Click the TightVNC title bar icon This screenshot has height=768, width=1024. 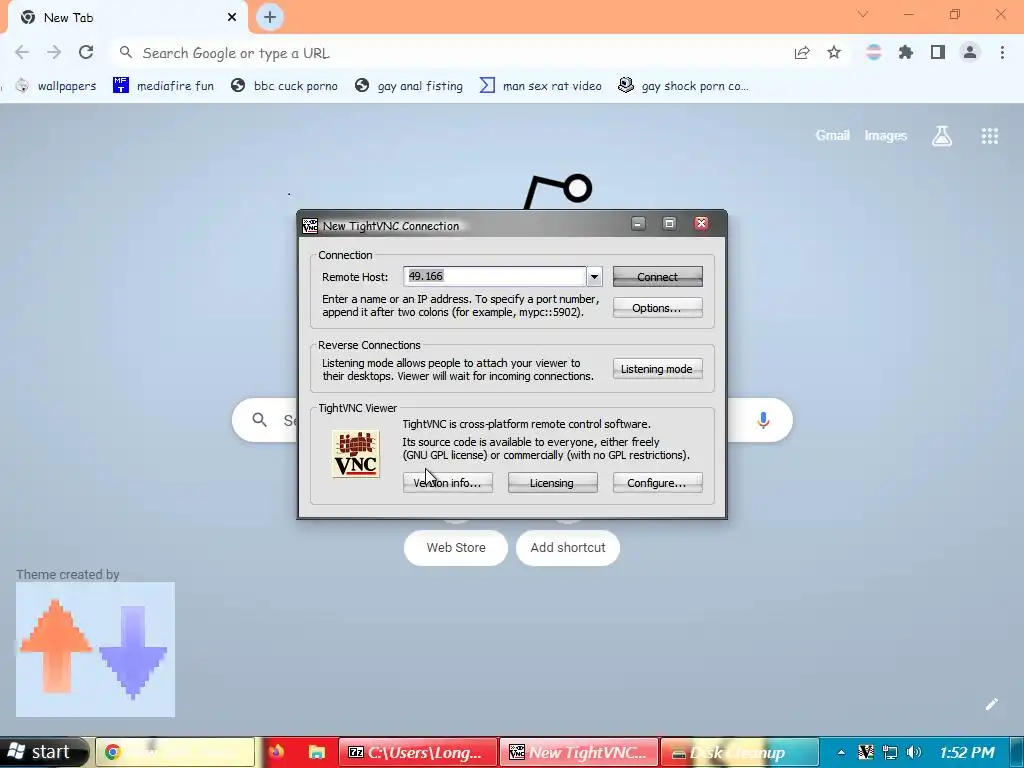pos(310,226)
